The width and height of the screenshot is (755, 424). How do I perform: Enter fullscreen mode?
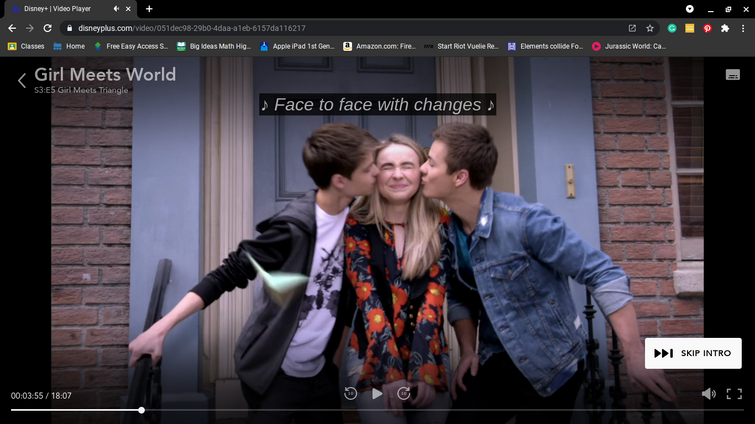[734, 394]
